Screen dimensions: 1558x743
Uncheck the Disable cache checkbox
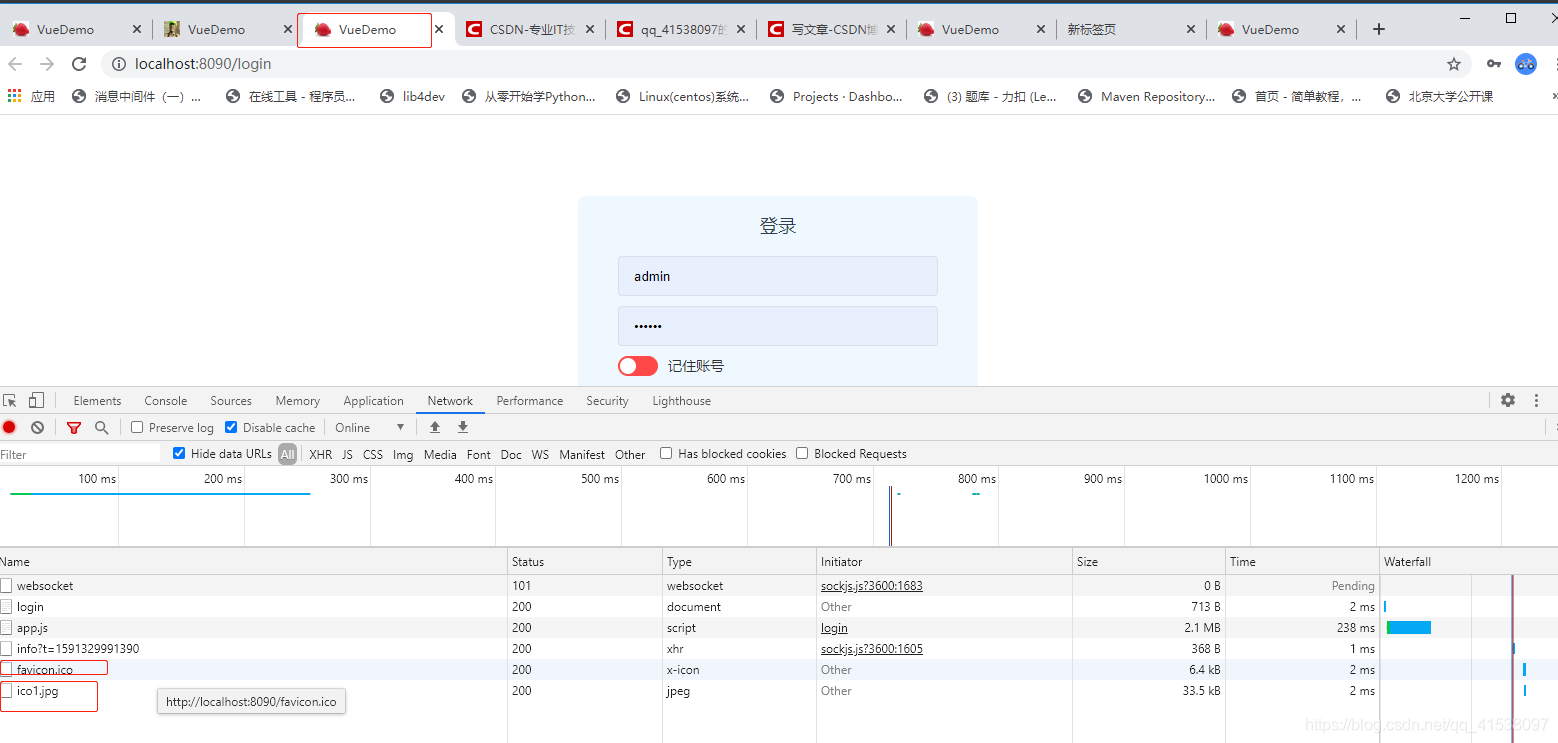pyautogui.click(x=231, y=427)
